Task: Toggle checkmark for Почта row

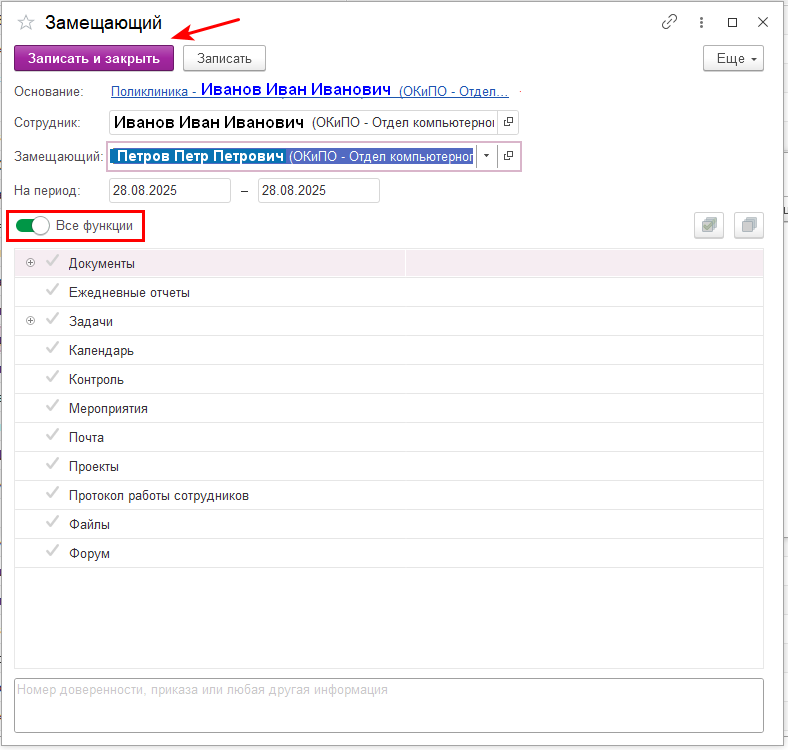Action: (52, 437)
